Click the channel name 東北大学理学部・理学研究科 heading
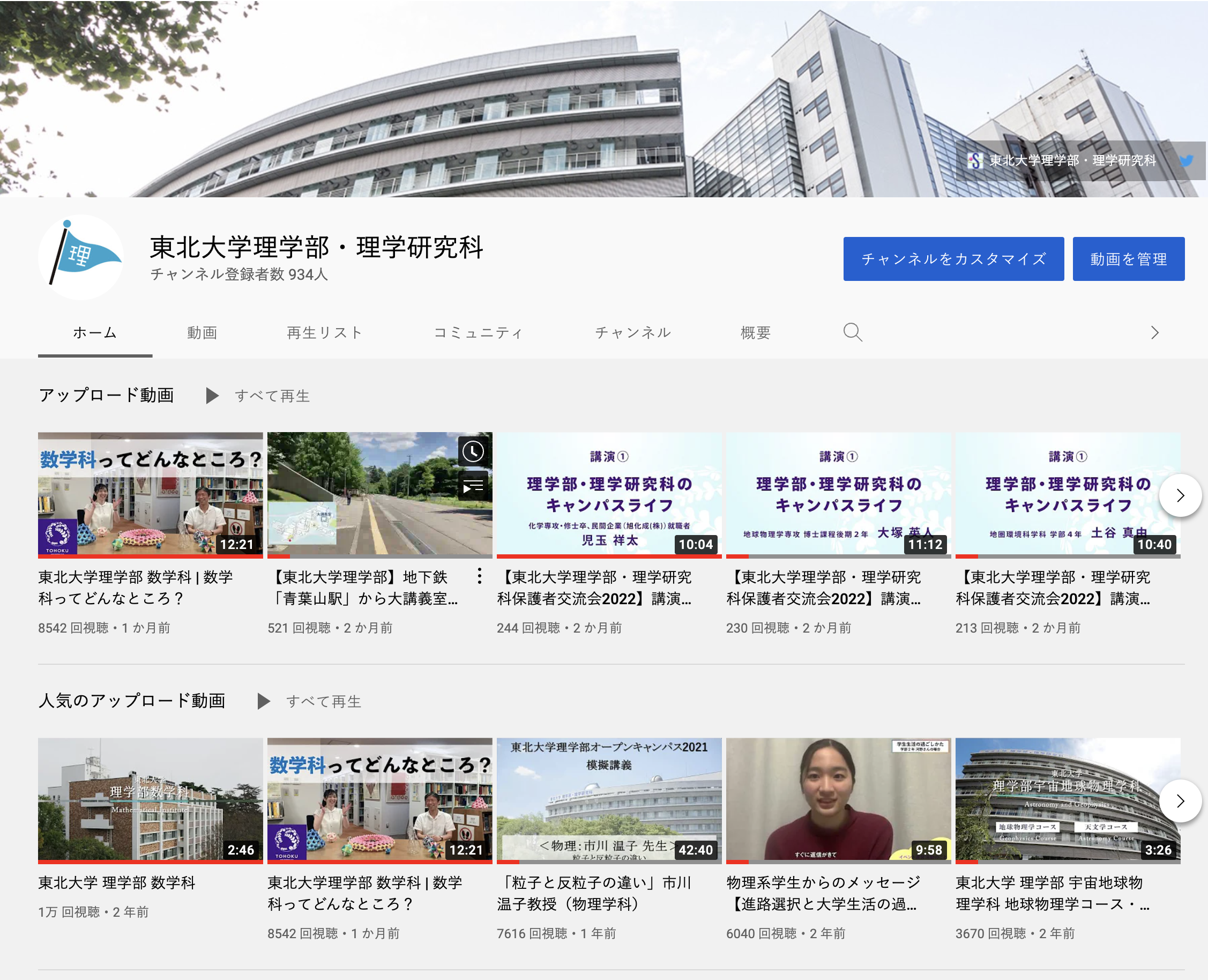 317,247
